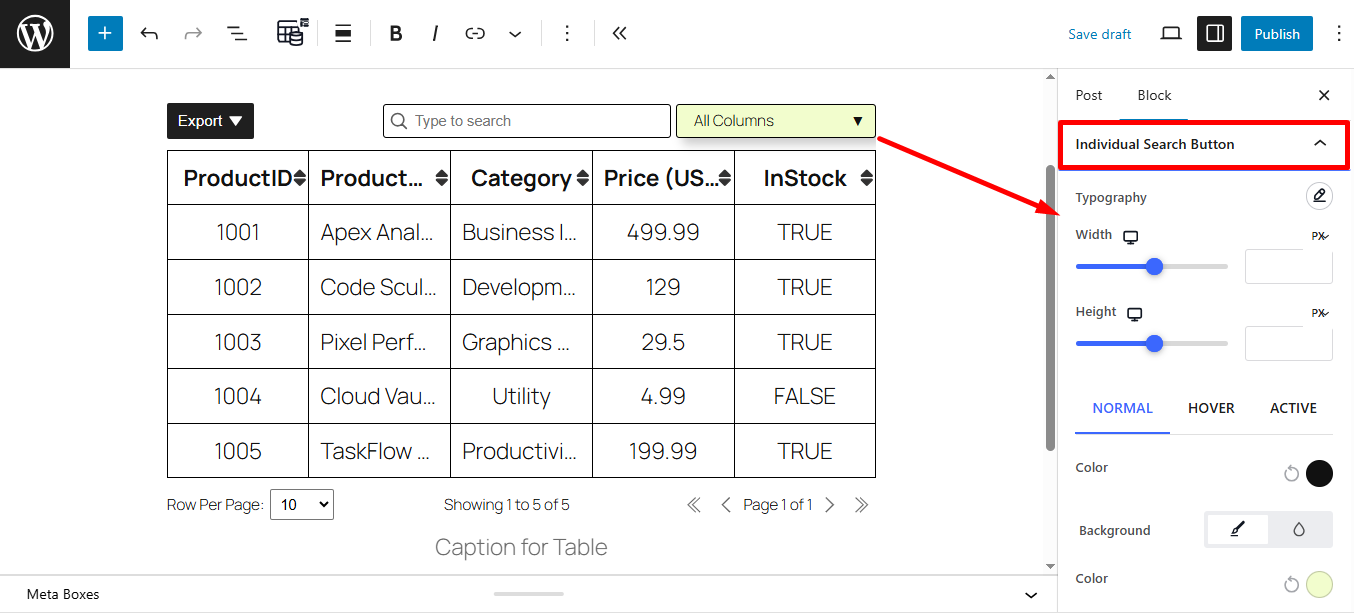Viewport: 1354px width, 614px height.
Task: Change Width unit PX selector
Action: click(1320, 236)
